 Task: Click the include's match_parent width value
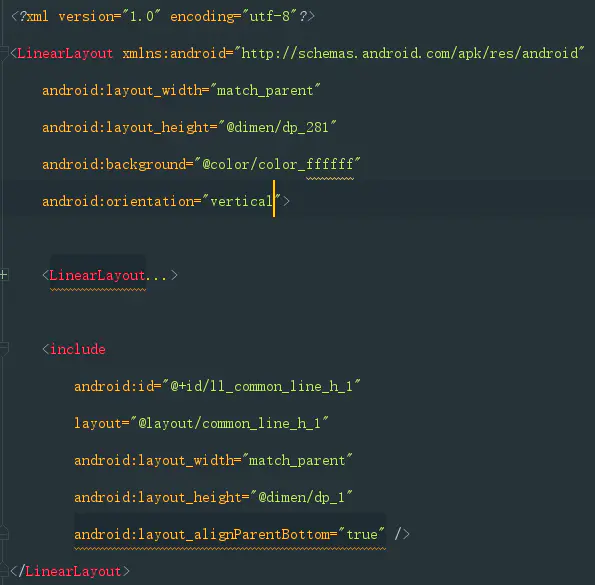[297, 460]
